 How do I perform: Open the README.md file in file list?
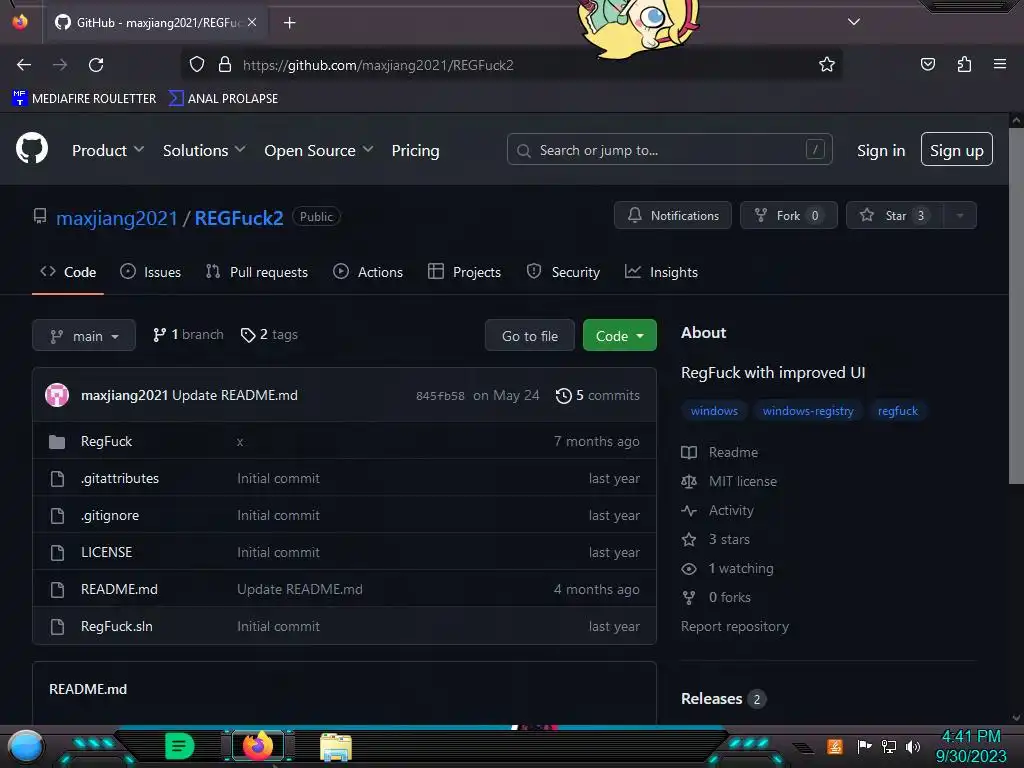[x=119, y=589]
